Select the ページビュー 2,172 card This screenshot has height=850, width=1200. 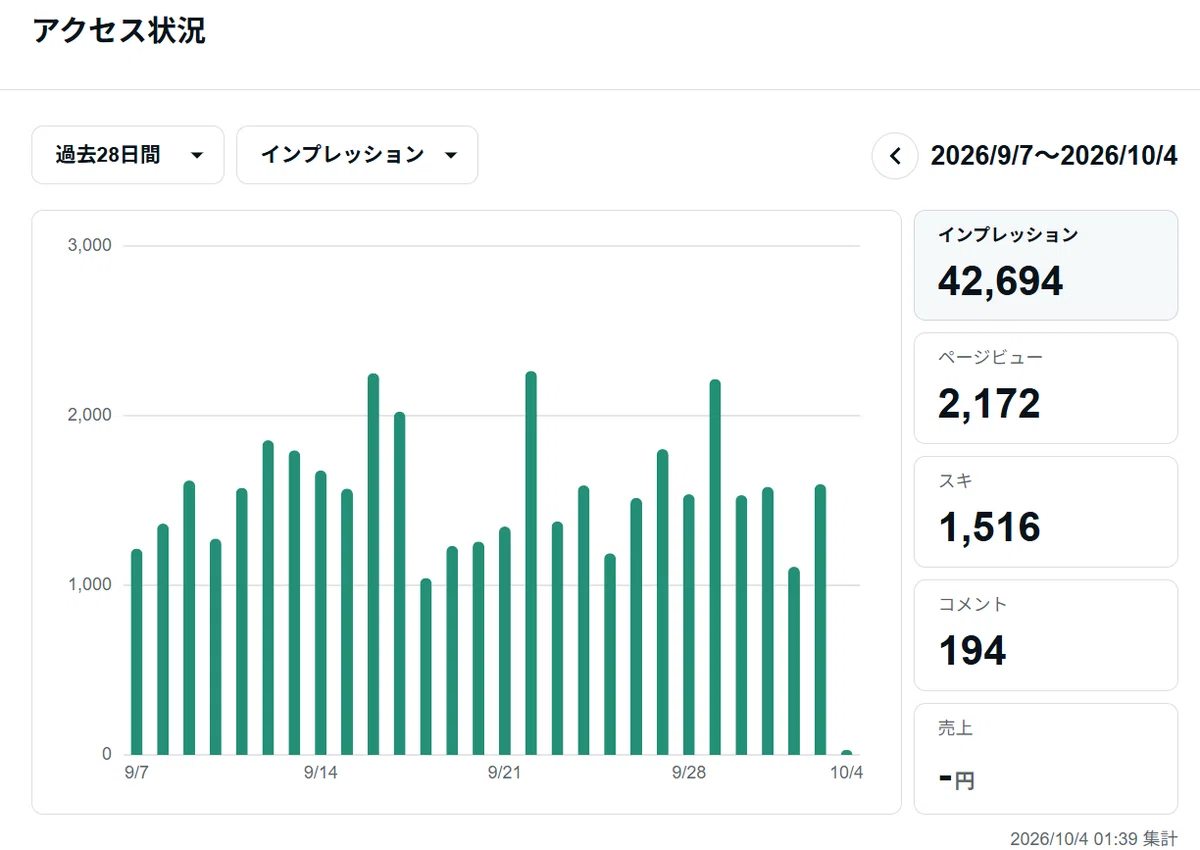coord(1046,388)
